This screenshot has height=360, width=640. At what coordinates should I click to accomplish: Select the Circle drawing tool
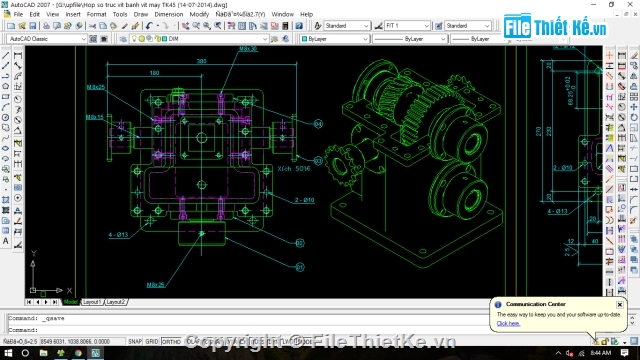point(6,118)
